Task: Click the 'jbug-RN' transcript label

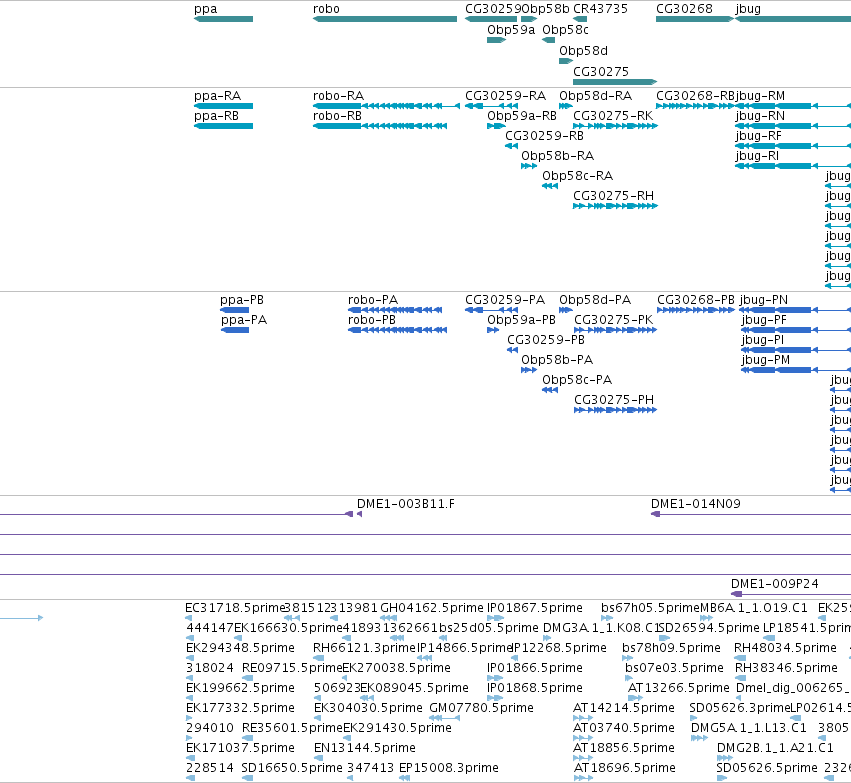Action: (x=760, y=116)
